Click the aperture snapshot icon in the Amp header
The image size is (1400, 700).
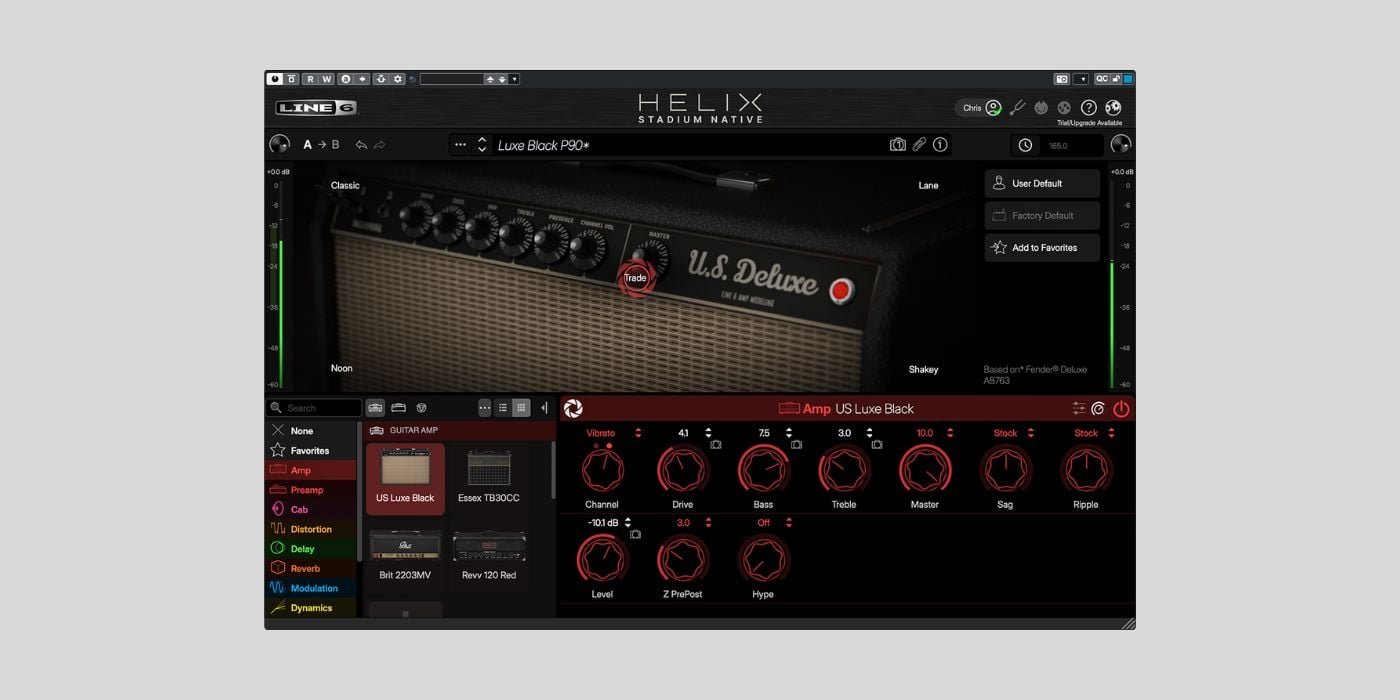[x=573, y=408]
